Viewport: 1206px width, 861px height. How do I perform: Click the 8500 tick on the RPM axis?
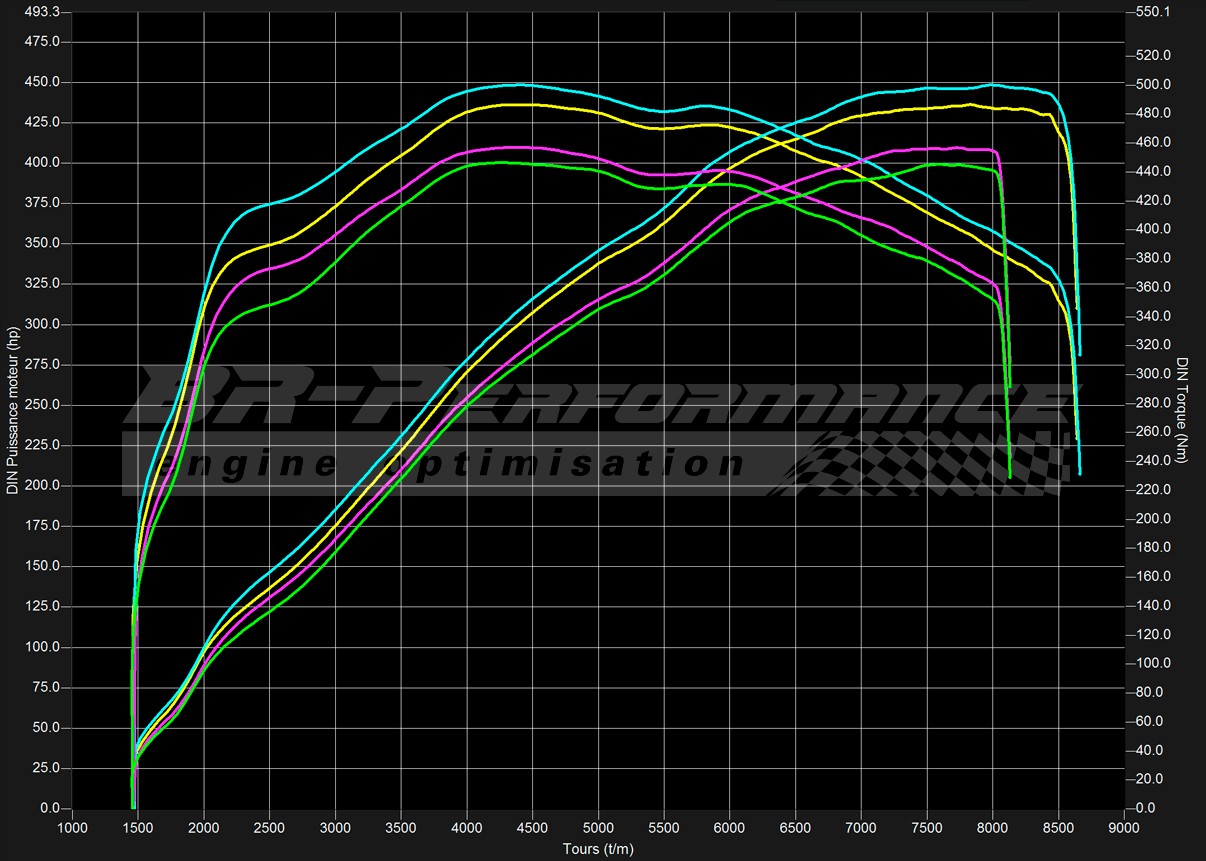pos(1058,828)
